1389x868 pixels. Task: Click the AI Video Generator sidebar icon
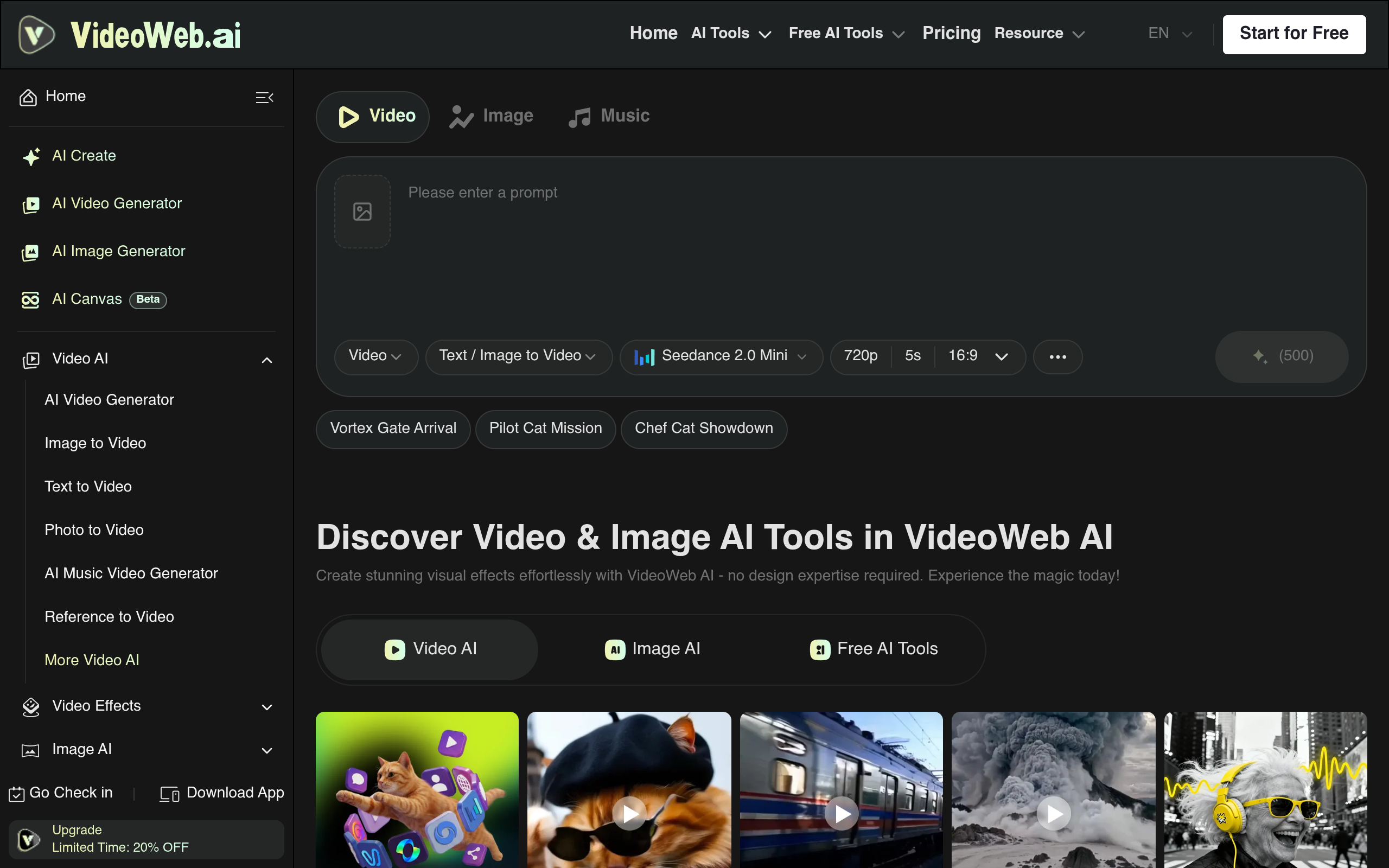31,205
